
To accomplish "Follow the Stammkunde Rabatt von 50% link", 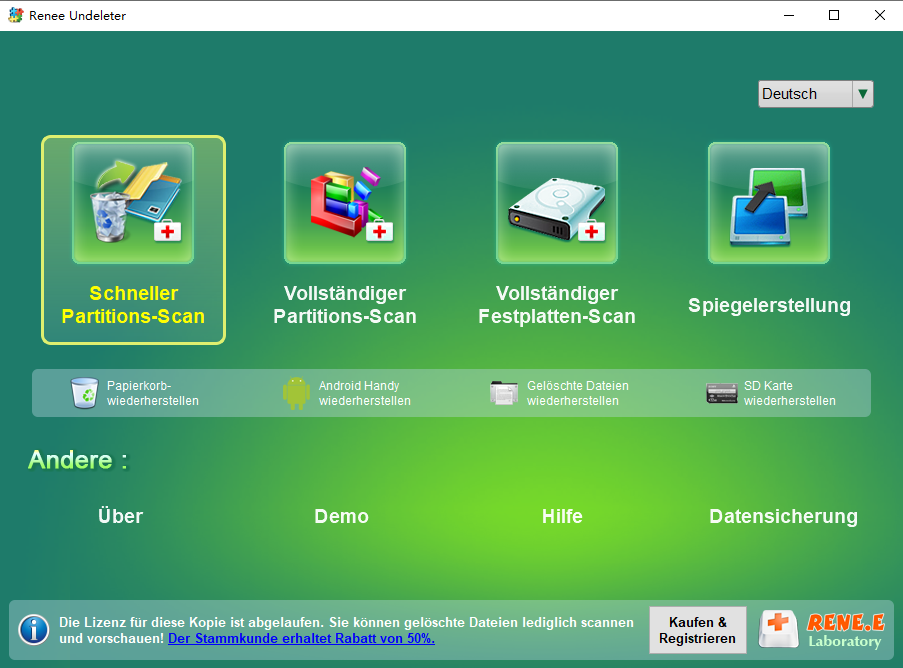I will 301,639.
